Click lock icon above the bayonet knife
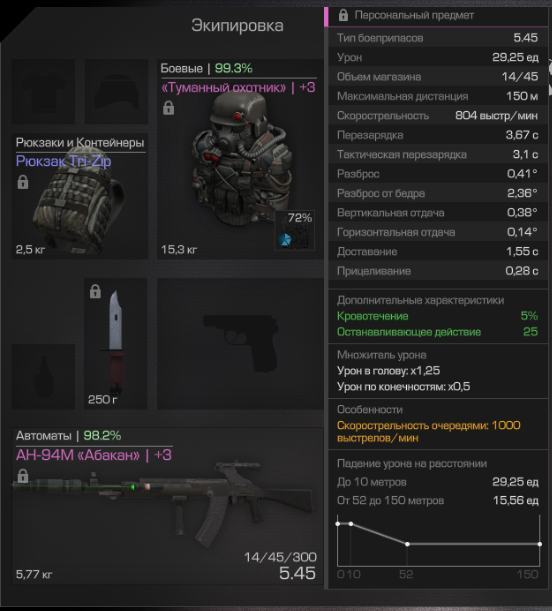This screenshot has width=552, height=611. pos(95,291)
